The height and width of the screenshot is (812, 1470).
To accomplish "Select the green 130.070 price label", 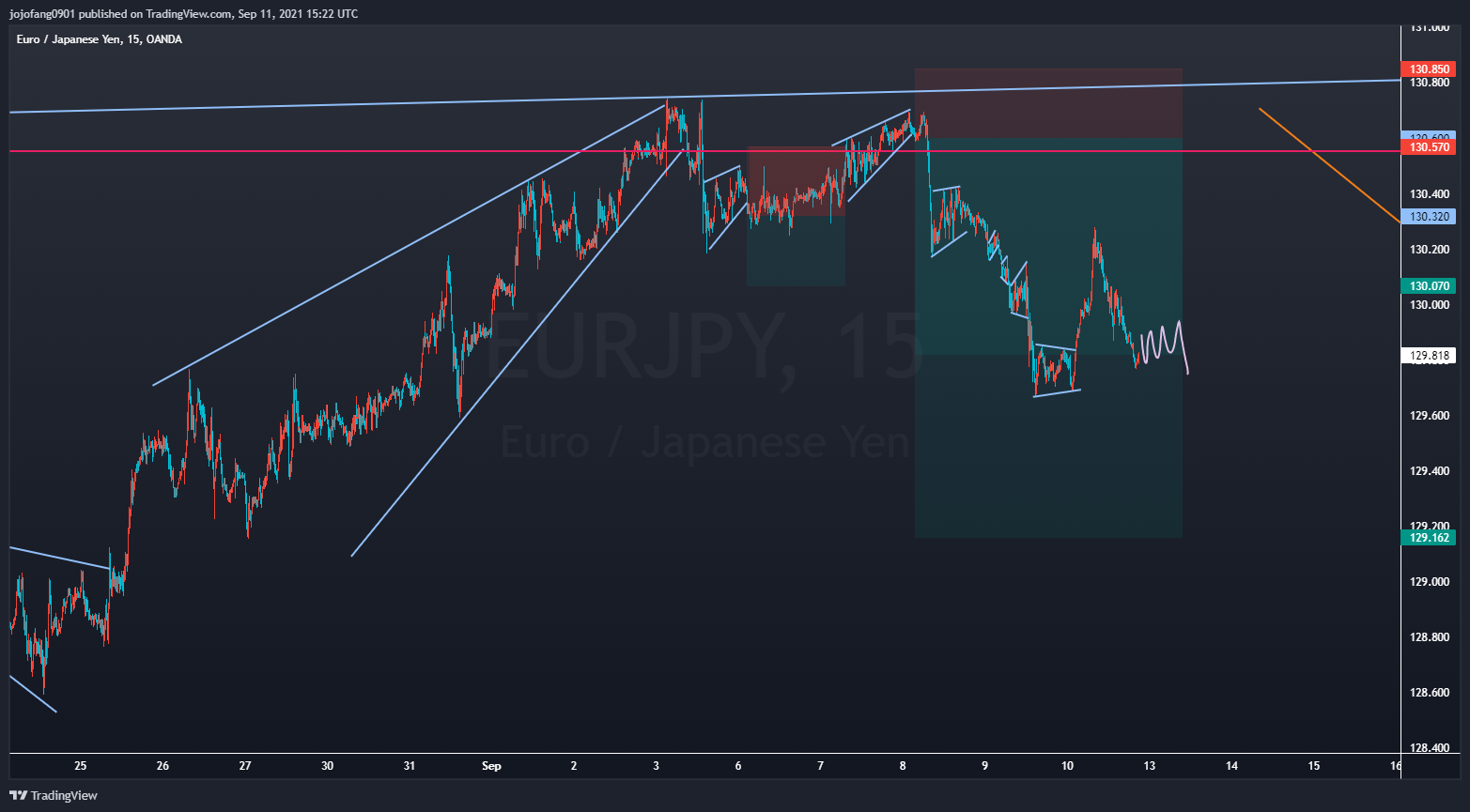I will 1428,285.
